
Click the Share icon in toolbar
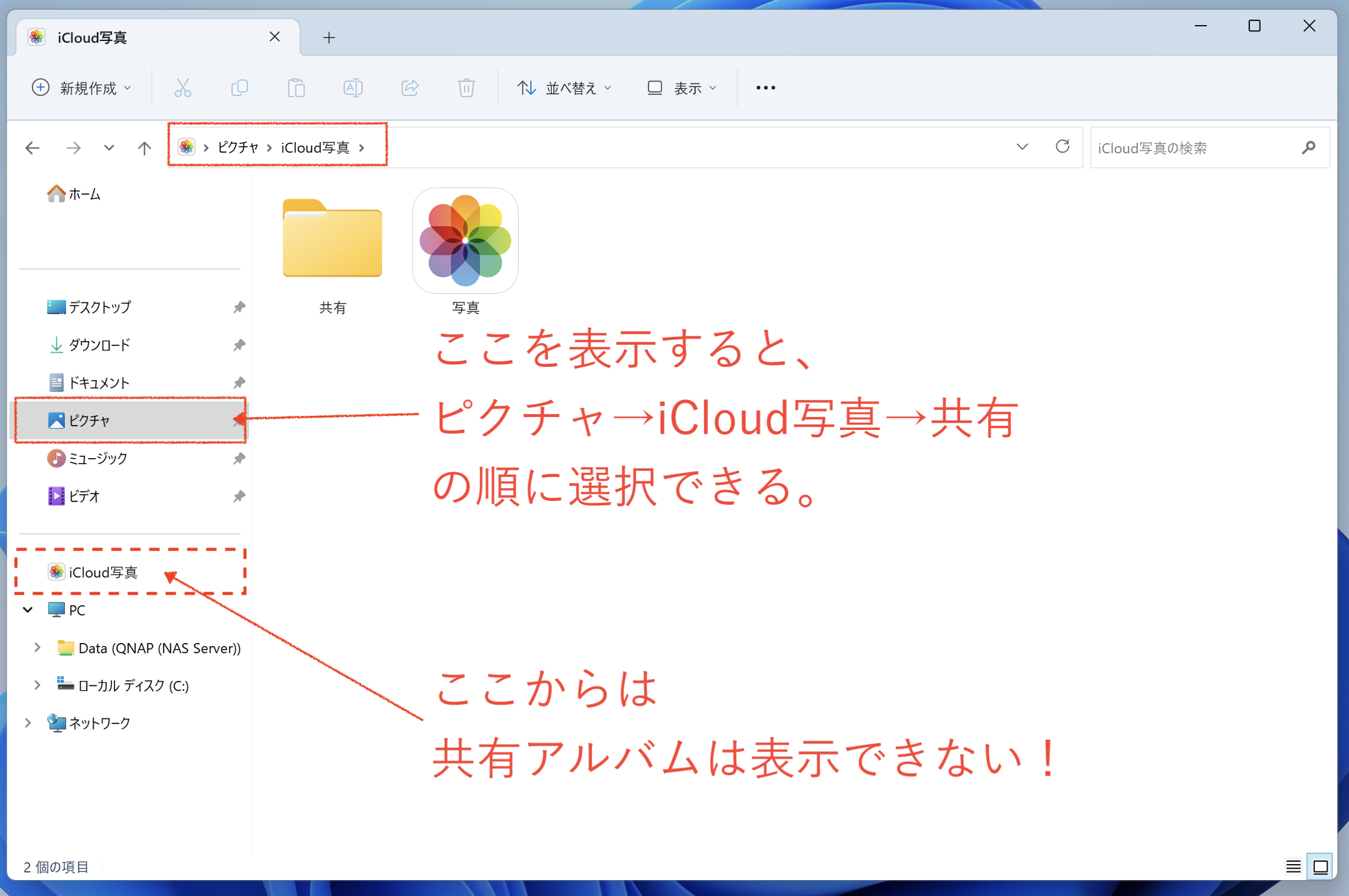point(410,88)
